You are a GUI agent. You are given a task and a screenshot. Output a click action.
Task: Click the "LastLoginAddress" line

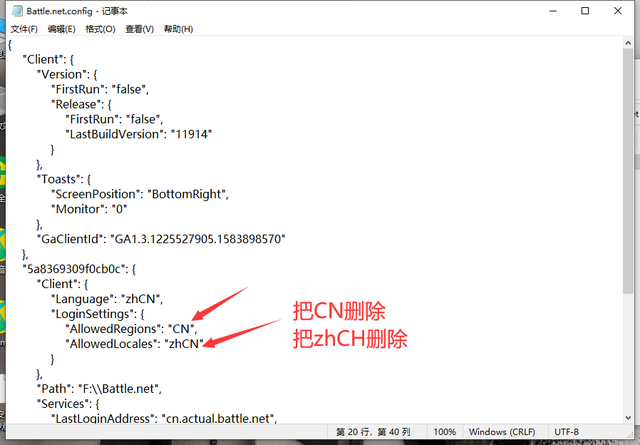click(x=164, y=418)
